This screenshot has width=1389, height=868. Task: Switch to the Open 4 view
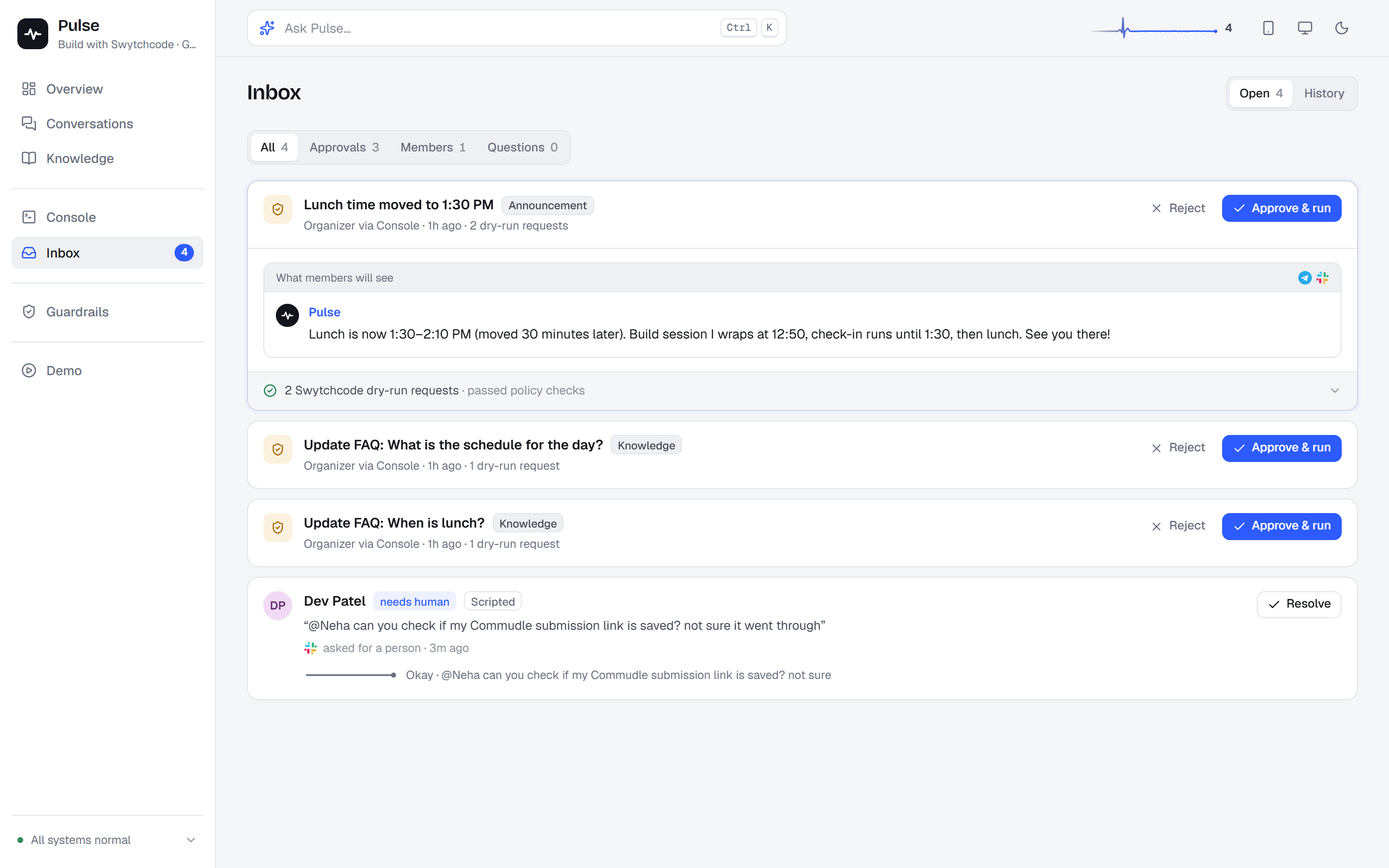click(1260, 93)
